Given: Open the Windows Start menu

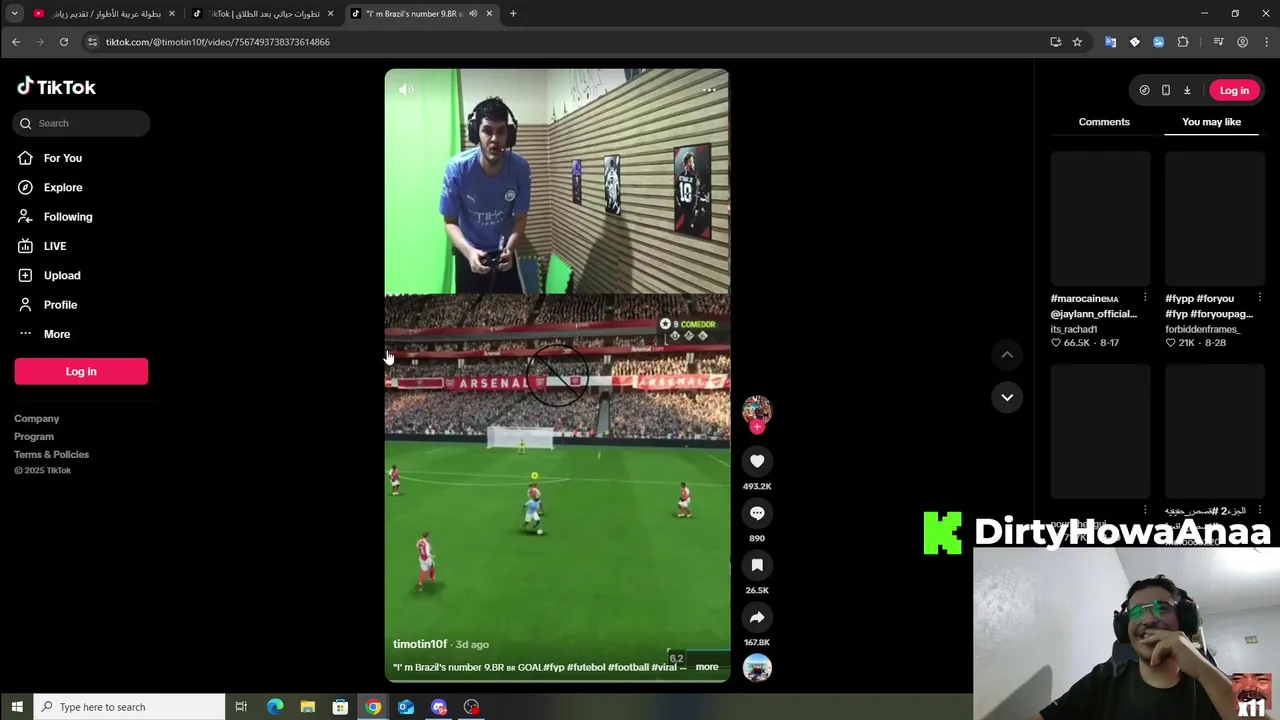Looking at the screenshot, I should pos(17,707).
